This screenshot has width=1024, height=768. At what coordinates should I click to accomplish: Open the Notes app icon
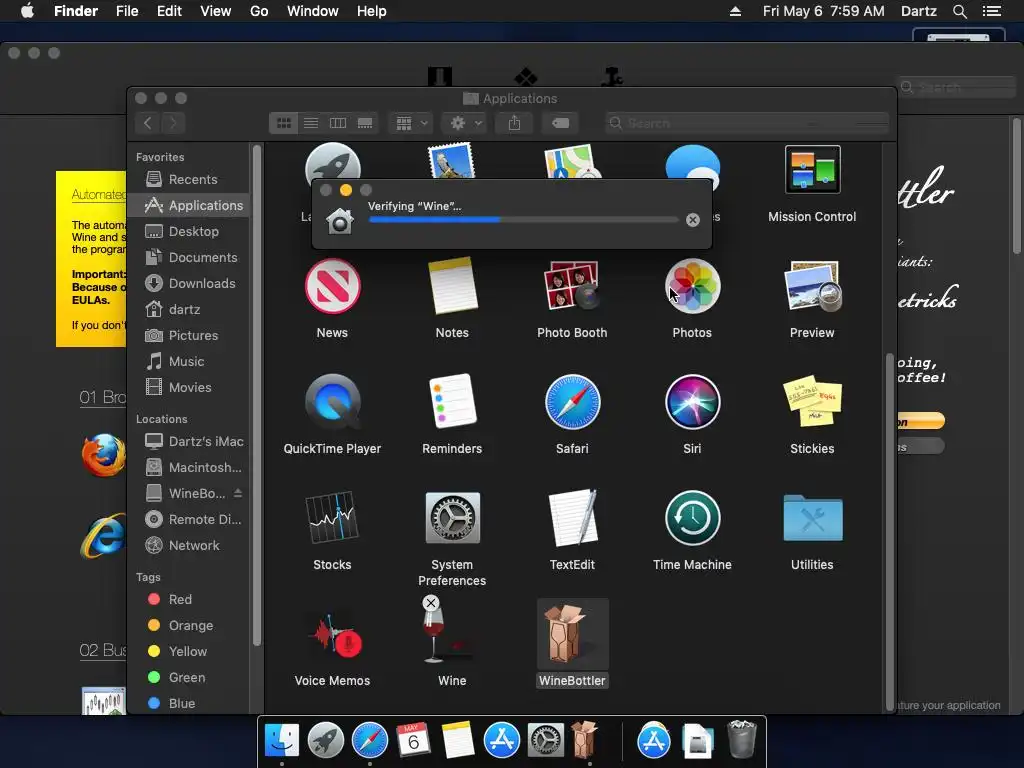pos(452,286)
